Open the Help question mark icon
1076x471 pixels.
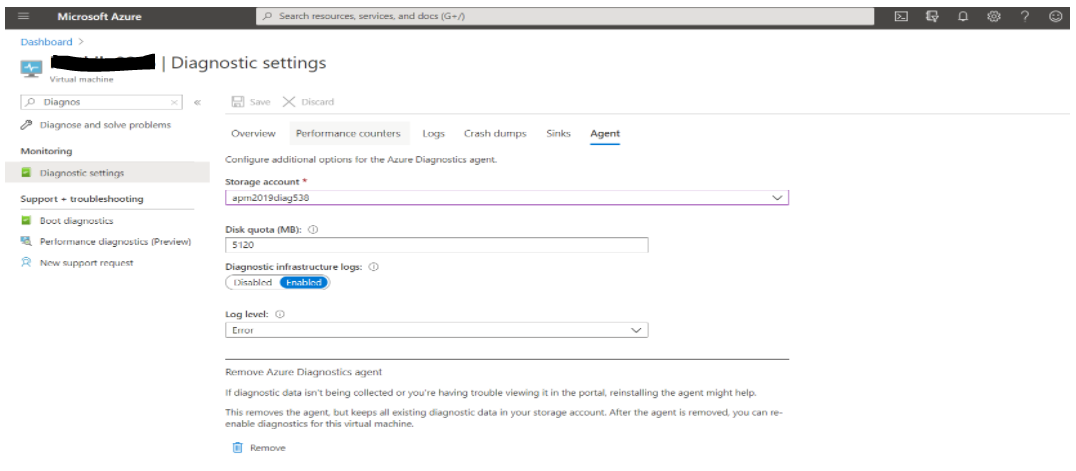point(1025,16)
